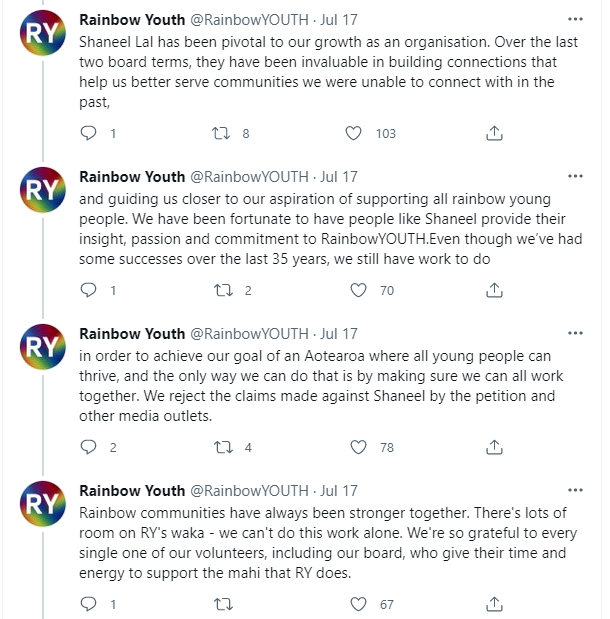Retweet the first tweet with 8 retweets
Image resolution: width=610 pixels, height=619 pixels.
coord(225,133)
